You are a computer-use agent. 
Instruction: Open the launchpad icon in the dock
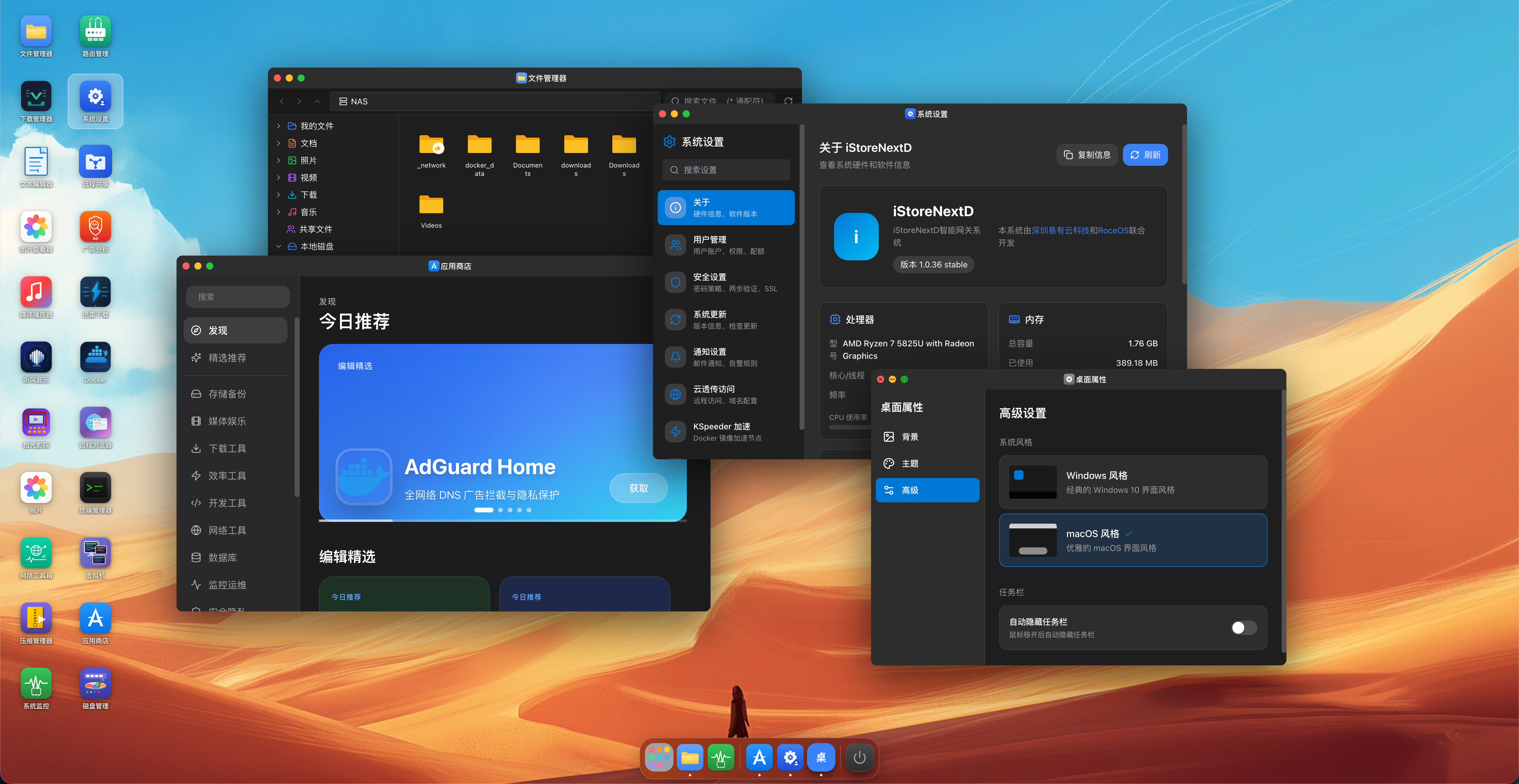(659, 758)
